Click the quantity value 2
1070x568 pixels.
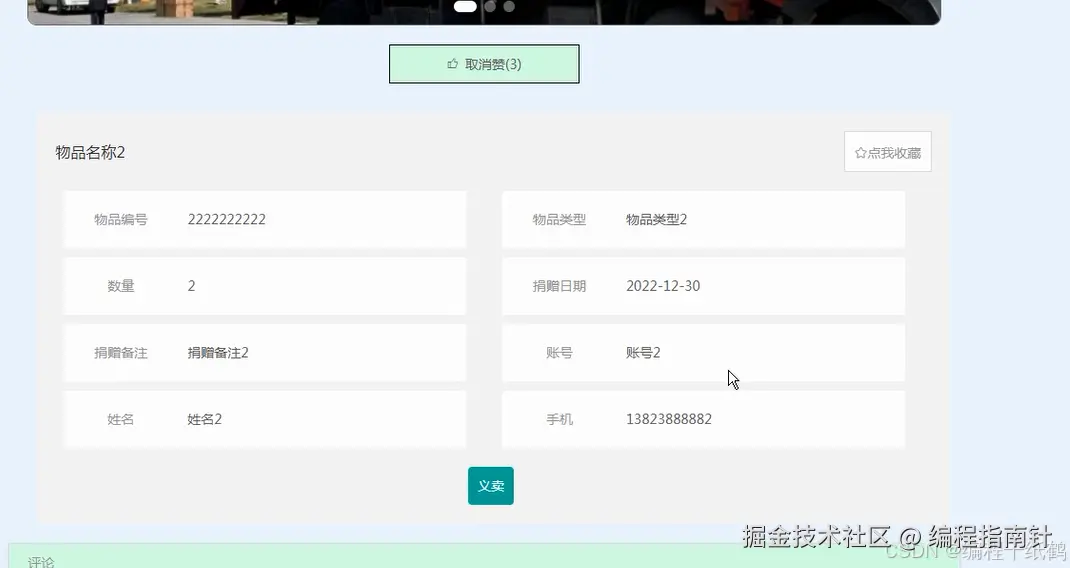click(192, 286)
